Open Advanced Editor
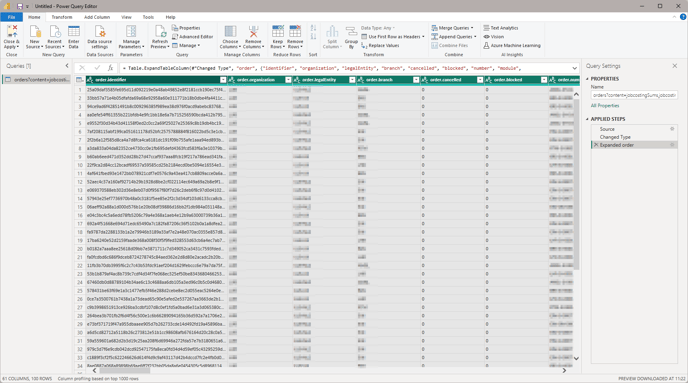Screen dimensions: 688x383 click(193, 37)
